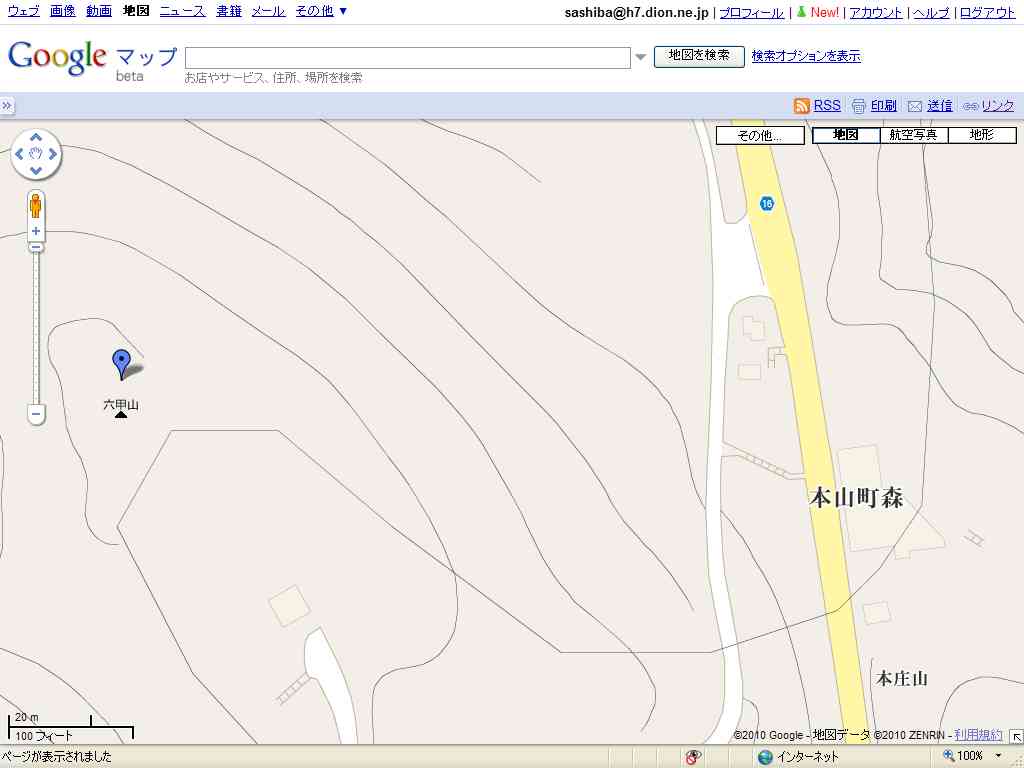Viewport: 1024px width, 768px height.
Task: Click the RSS feed icon
Action: [801, 106]
